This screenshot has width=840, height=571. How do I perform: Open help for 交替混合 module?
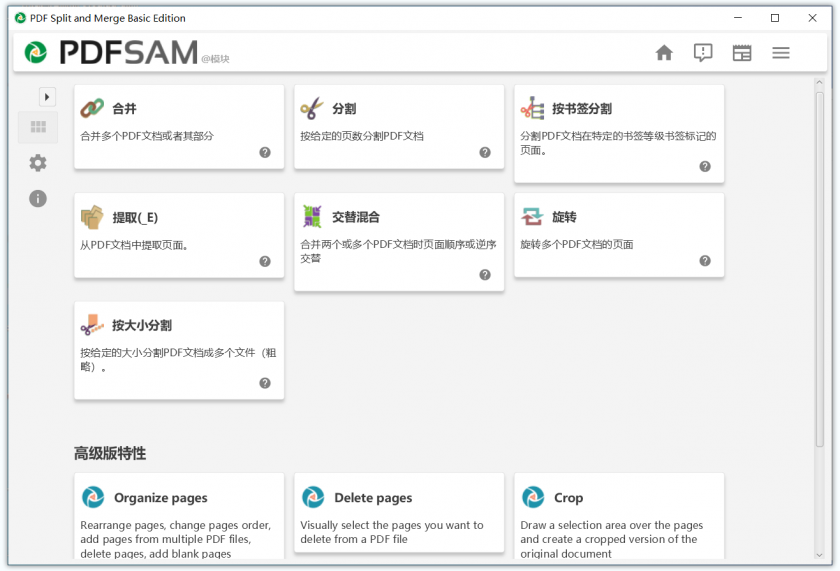tap(485, 275)
